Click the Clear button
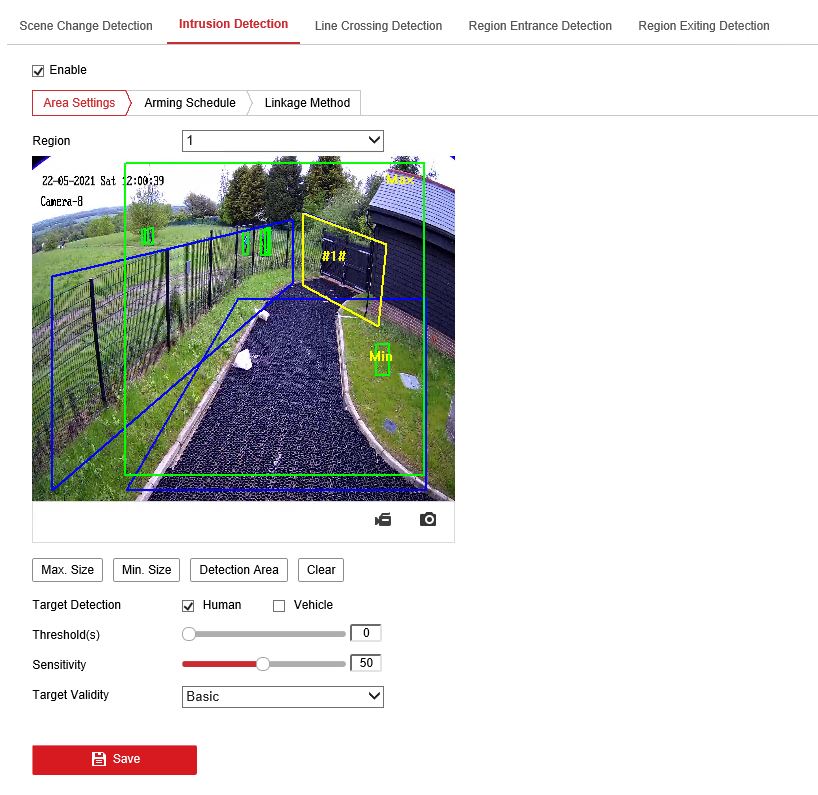This screenshot has height=795, width=818. (x=321, y=570)
